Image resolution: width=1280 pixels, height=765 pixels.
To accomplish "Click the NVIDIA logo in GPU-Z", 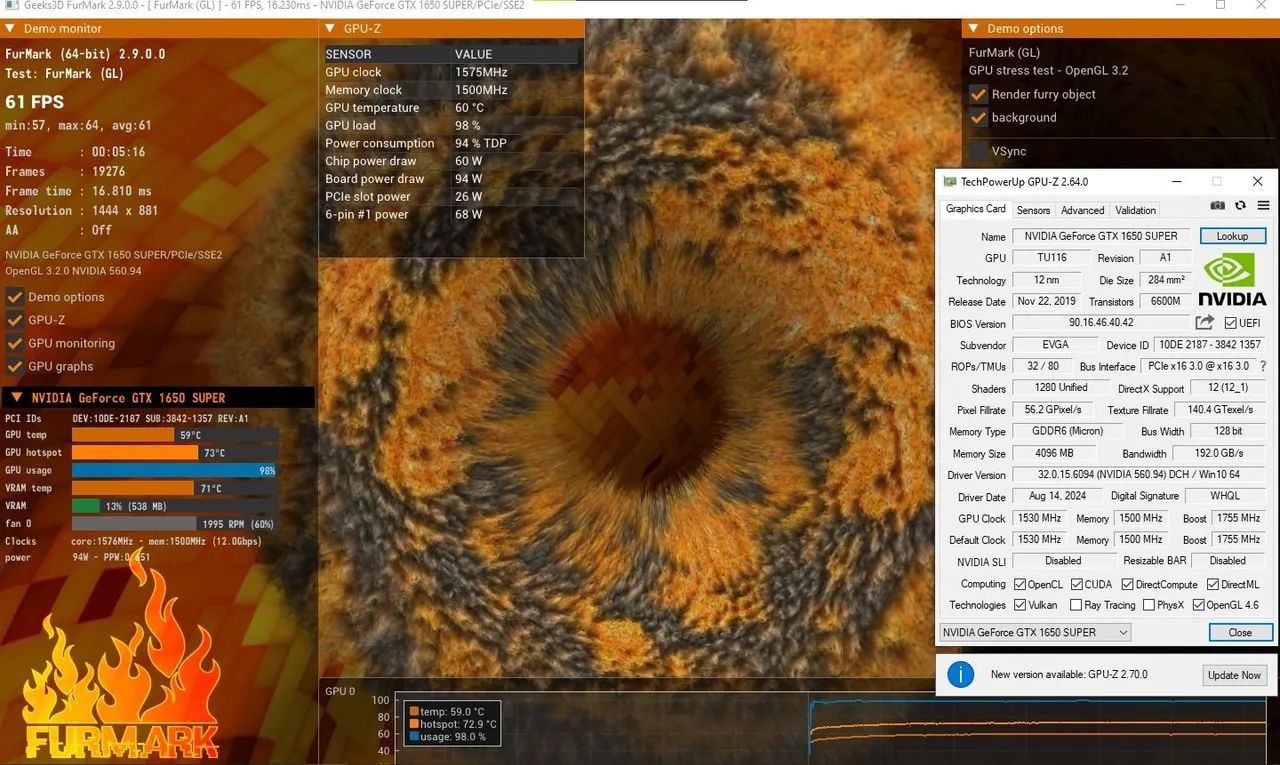I will [x=1232, y=280].
